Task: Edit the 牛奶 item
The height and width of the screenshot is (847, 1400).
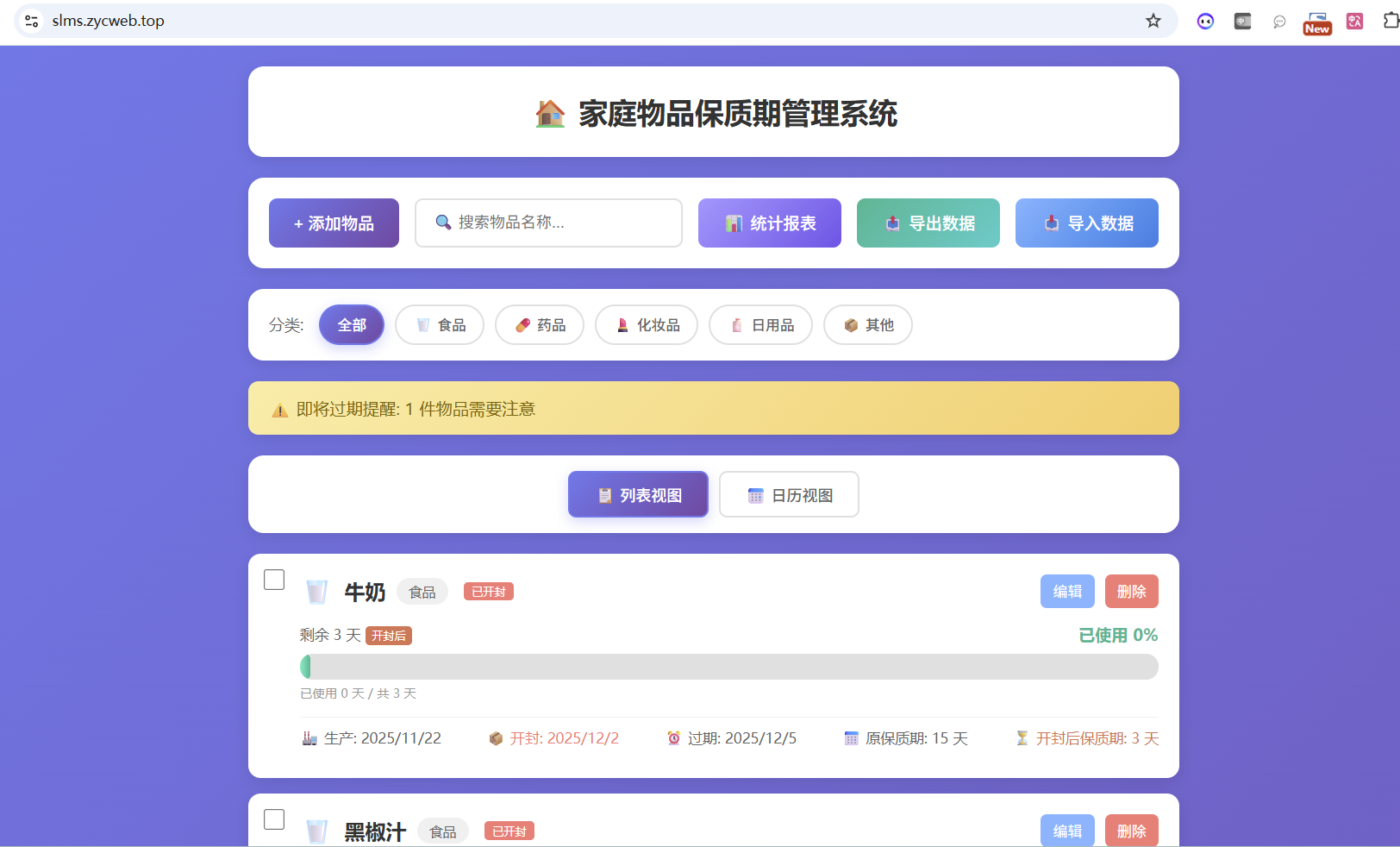Action: point(1067,592)
